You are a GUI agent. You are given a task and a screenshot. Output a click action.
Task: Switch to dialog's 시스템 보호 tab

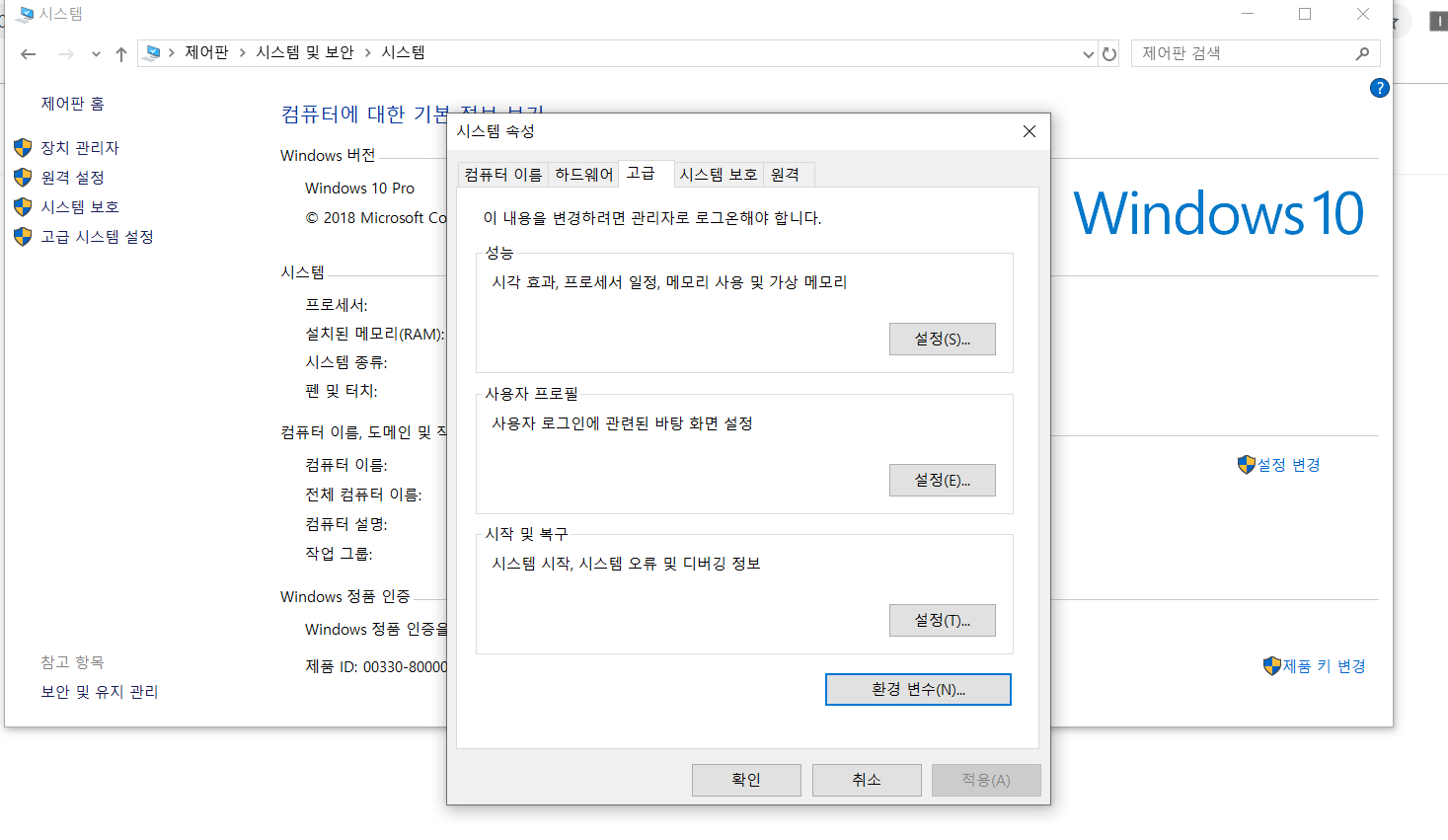719,175
